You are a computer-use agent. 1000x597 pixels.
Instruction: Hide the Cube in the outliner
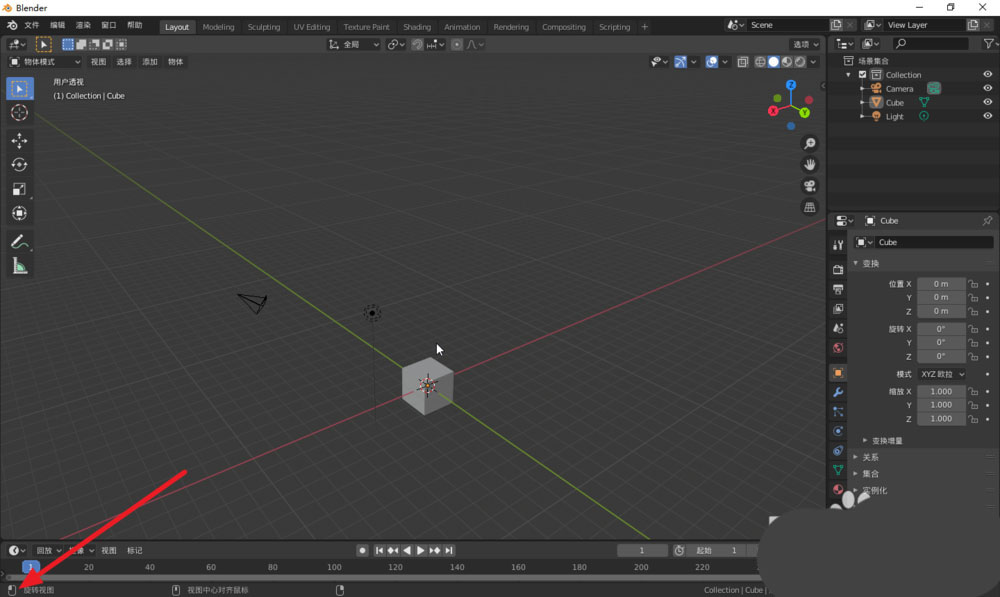(x=988, y=102)
